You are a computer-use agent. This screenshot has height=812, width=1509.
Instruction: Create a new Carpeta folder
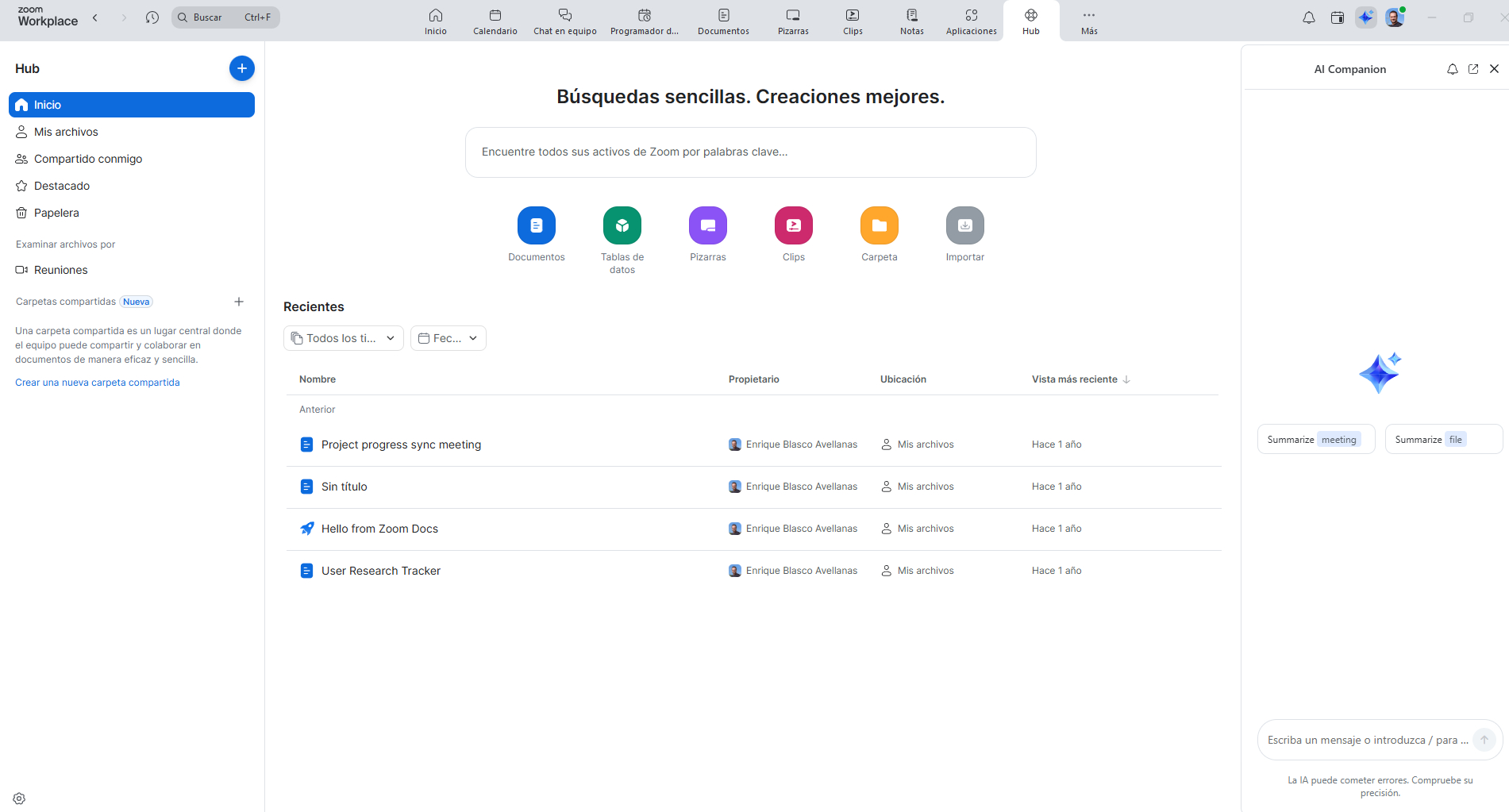pyautogui.click(x=880, y=225)
